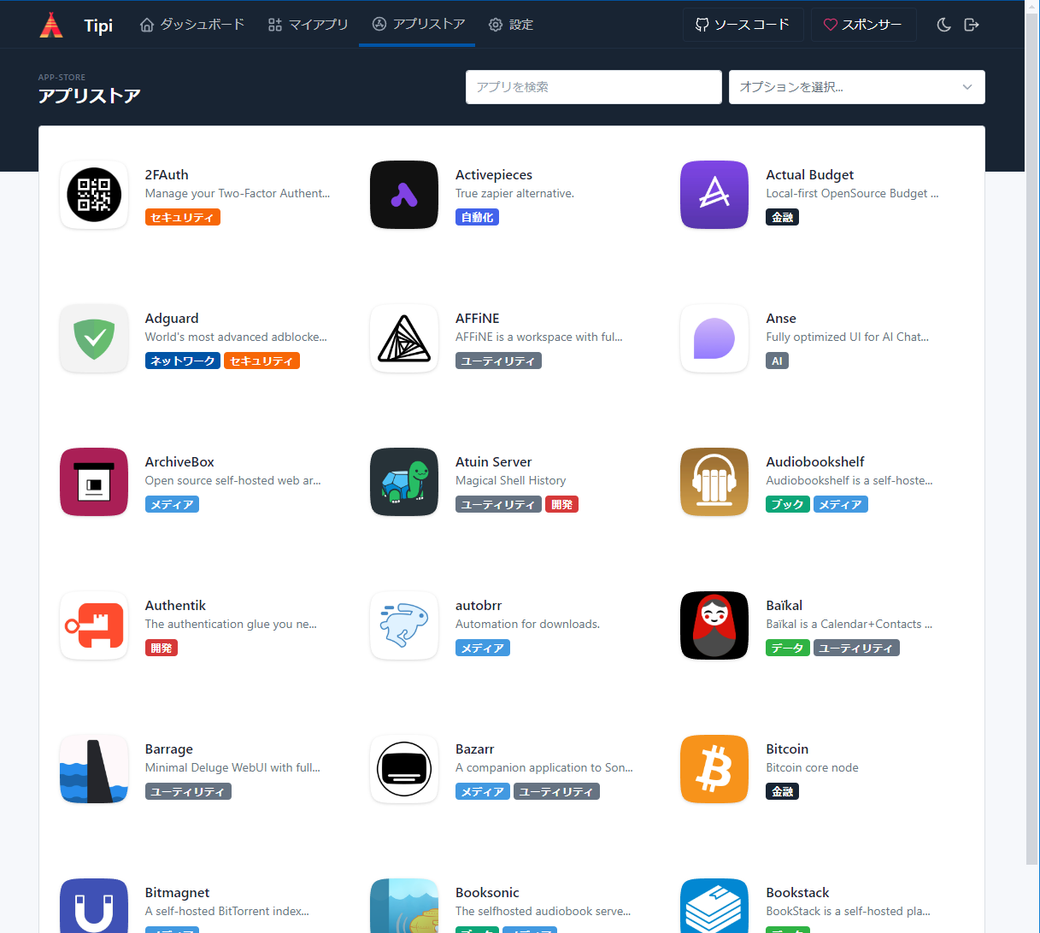
Task: Select the Actual Budget purple icon
Action: click(x=714, y=195)
